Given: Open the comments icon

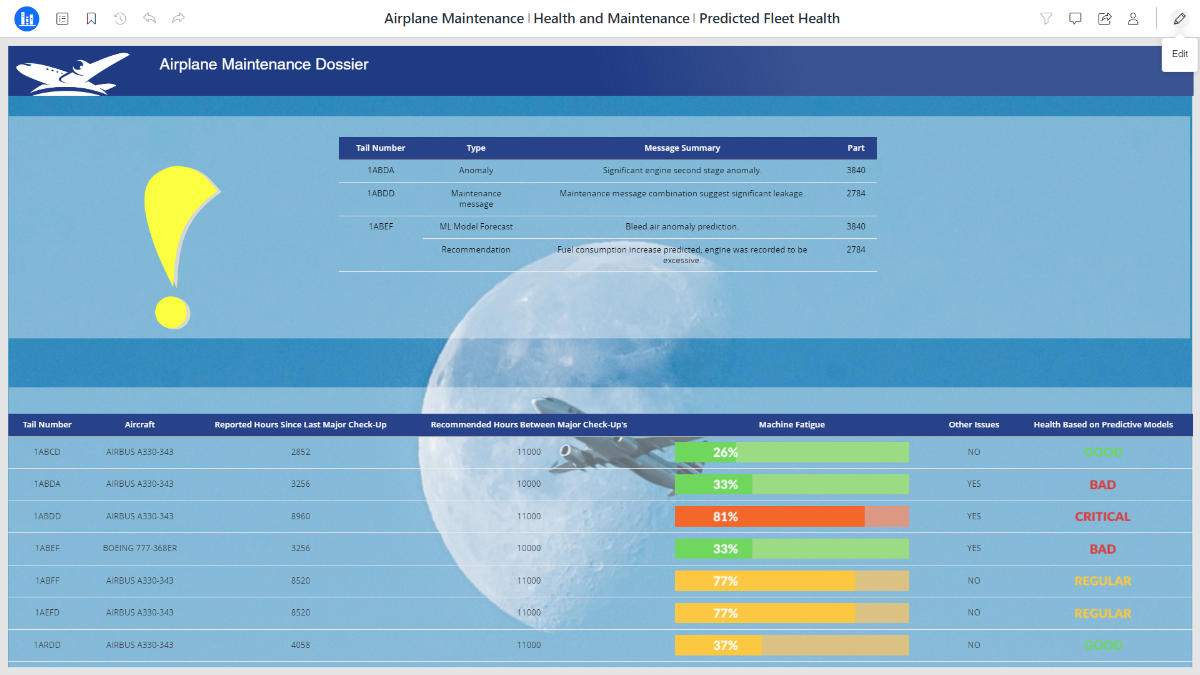Looking at the screenshot, I should (1075, 18).
